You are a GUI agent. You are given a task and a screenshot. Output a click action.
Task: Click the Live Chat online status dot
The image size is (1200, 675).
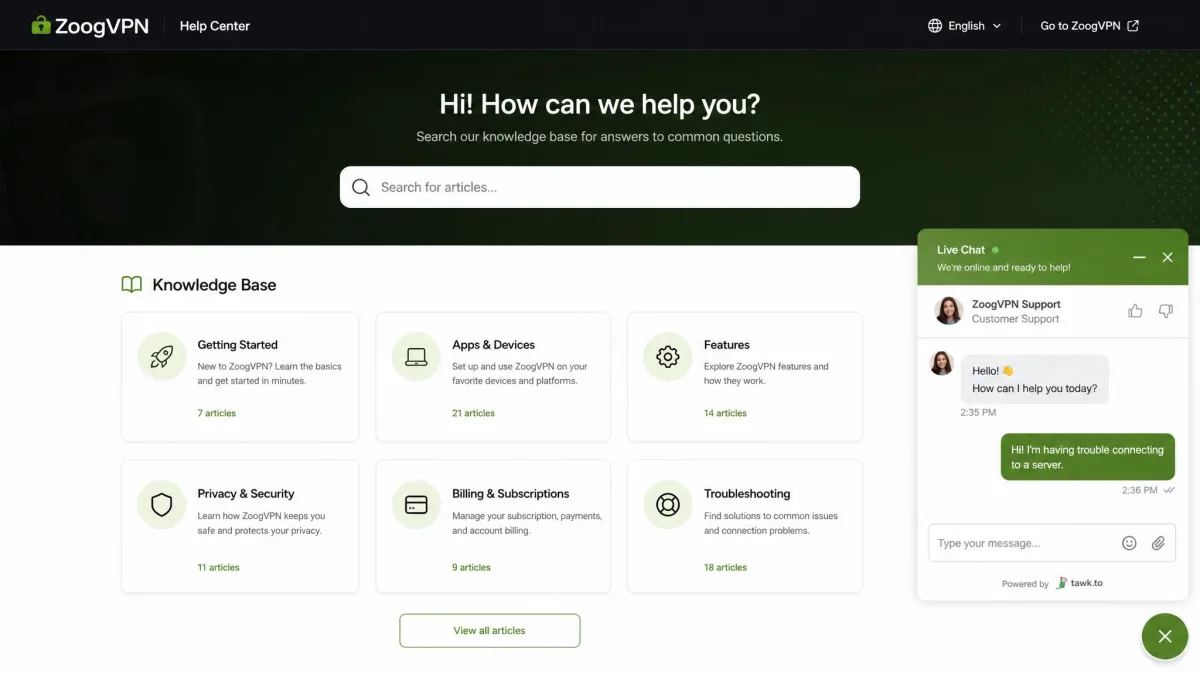click(995, 250)
